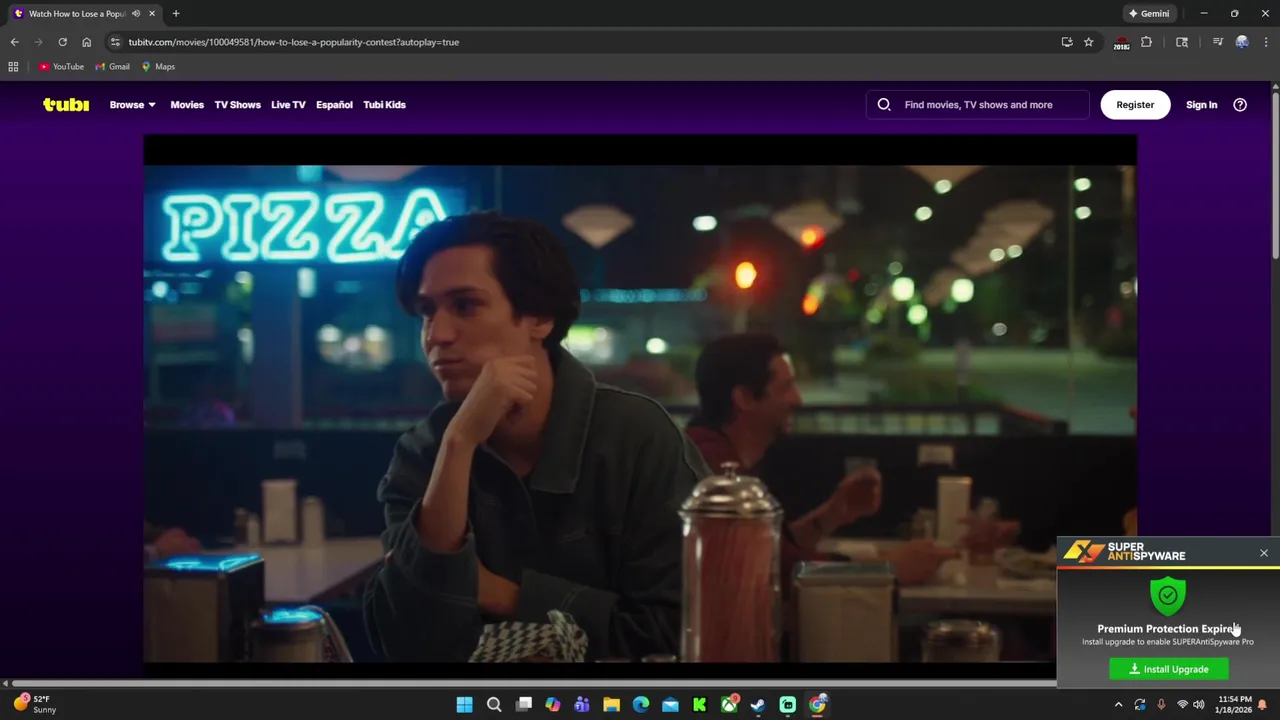Click the page's vertical scrollbar
The width and height of the screenshot is (1280, 720).
coord(1275,175)
